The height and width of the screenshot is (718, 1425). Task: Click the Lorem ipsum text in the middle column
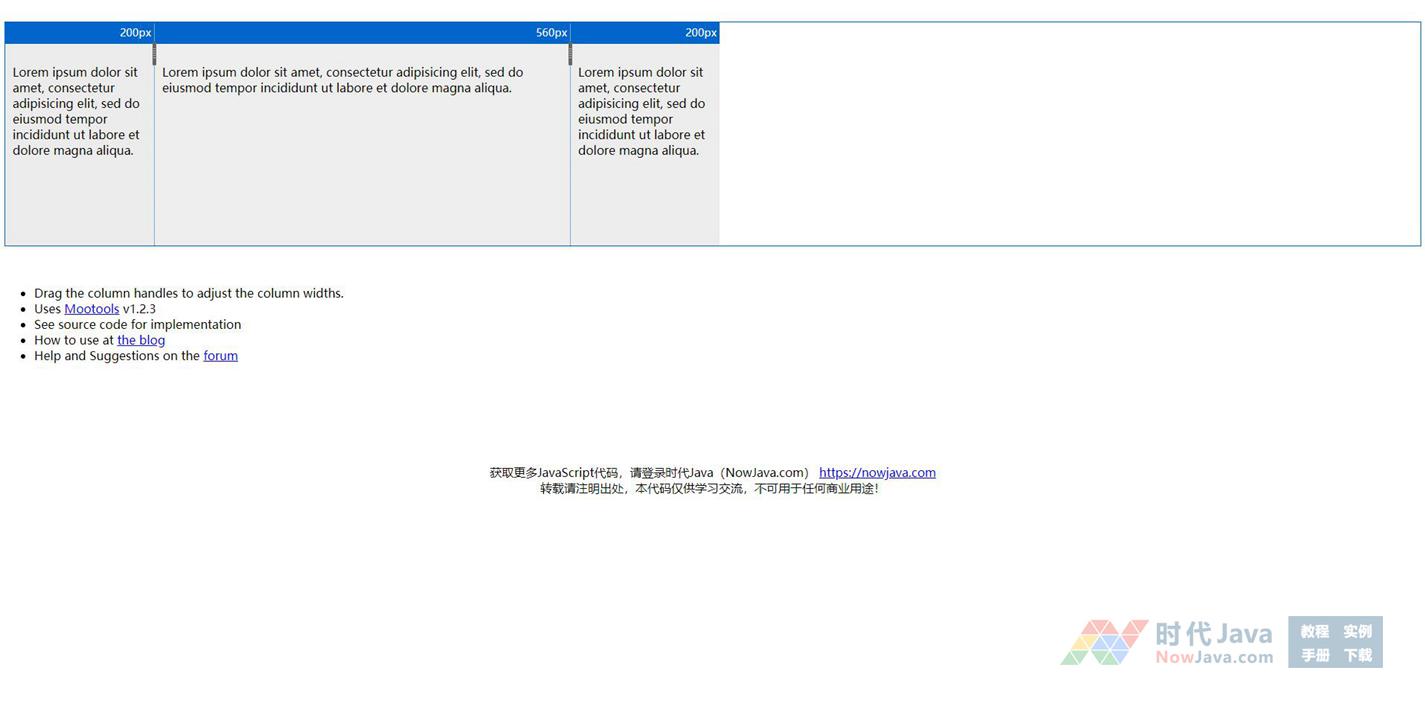tap(342, 80)
